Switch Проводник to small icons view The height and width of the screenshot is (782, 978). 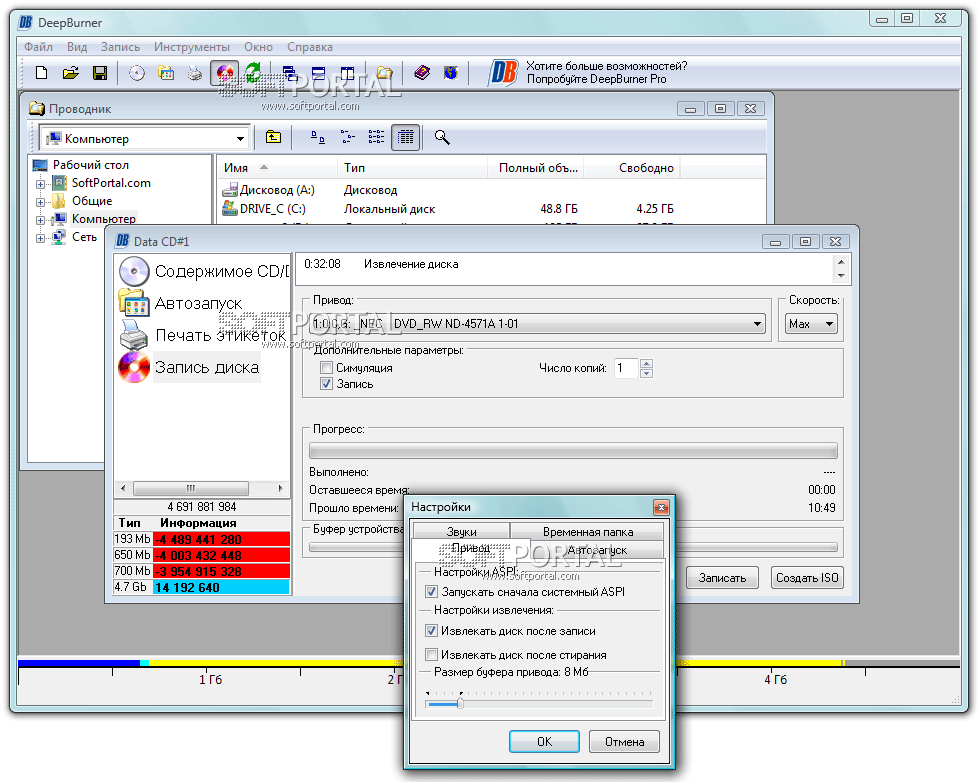(x=347, y=137)
